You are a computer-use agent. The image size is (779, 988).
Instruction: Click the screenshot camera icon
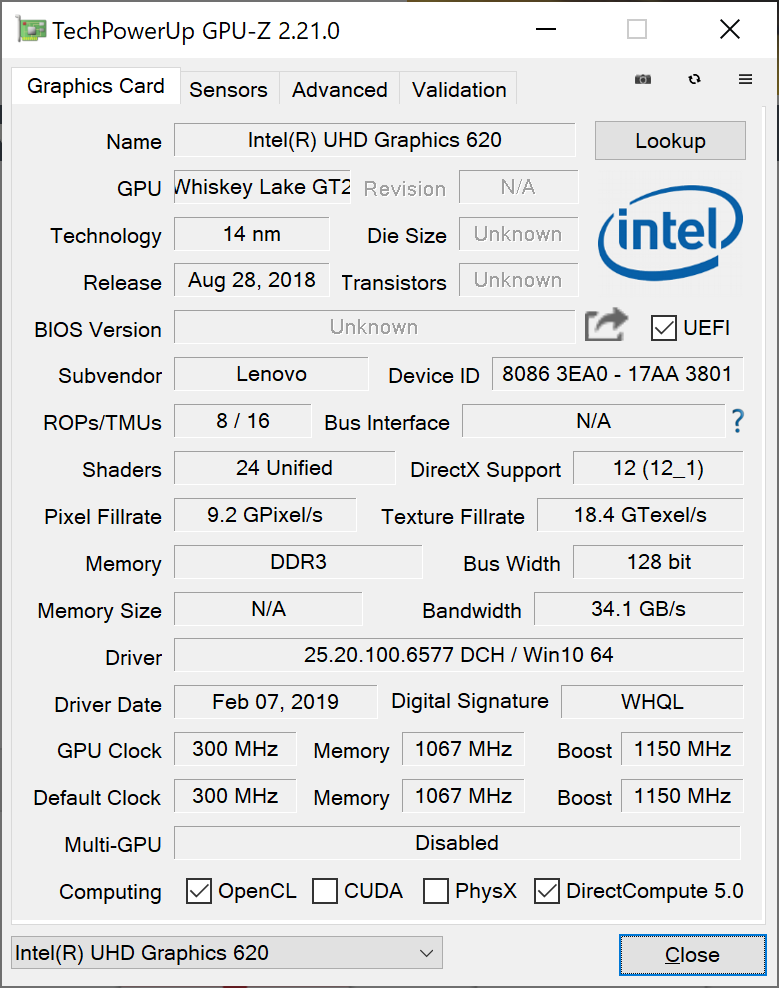pos(643,80)
